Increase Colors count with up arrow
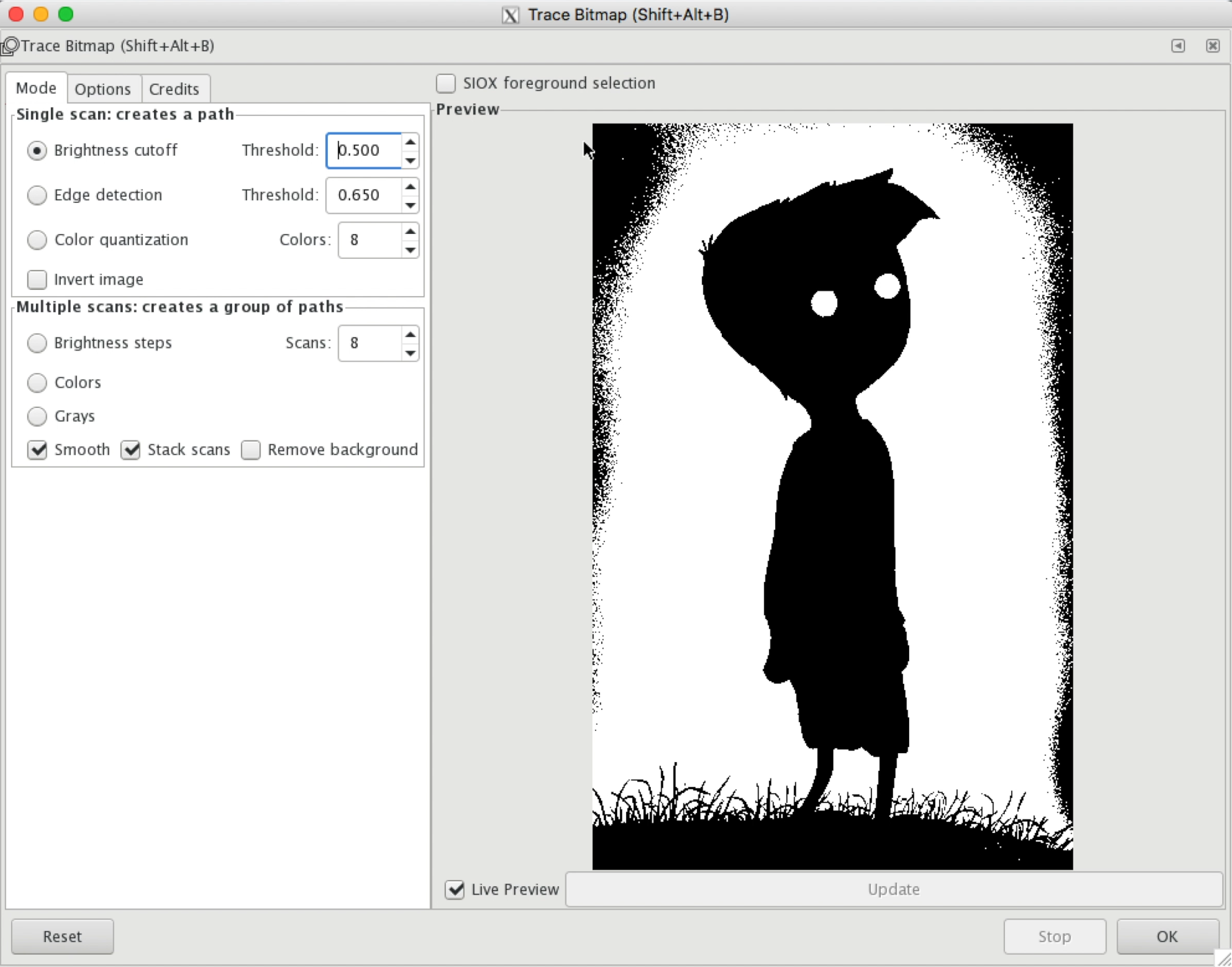Screen dimensions: 1232x967 click(411, 231)
